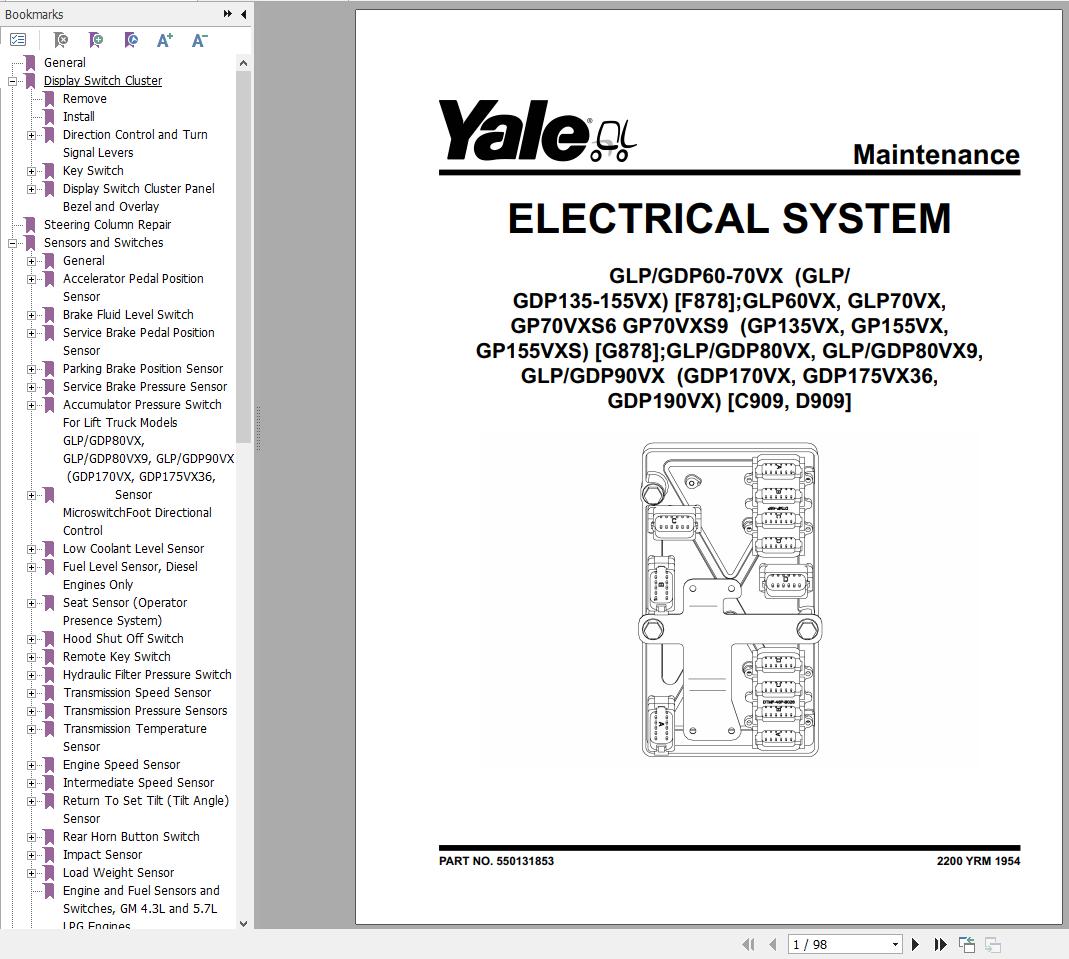This screenshot has height=959, width=1069.
Task: Open the Load Weight Sensor bookmark
Action: click(x=119, y=872)
